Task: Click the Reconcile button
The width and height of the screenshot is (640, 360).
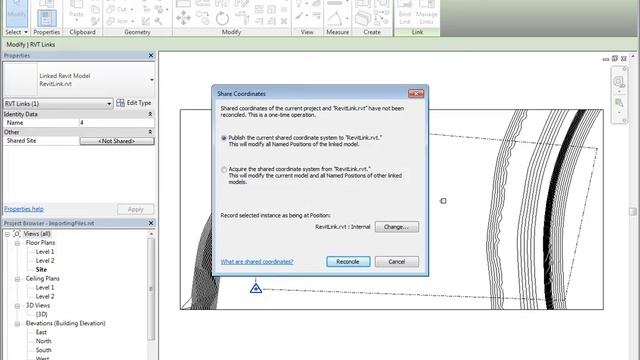Action: (x=348, y=262)
